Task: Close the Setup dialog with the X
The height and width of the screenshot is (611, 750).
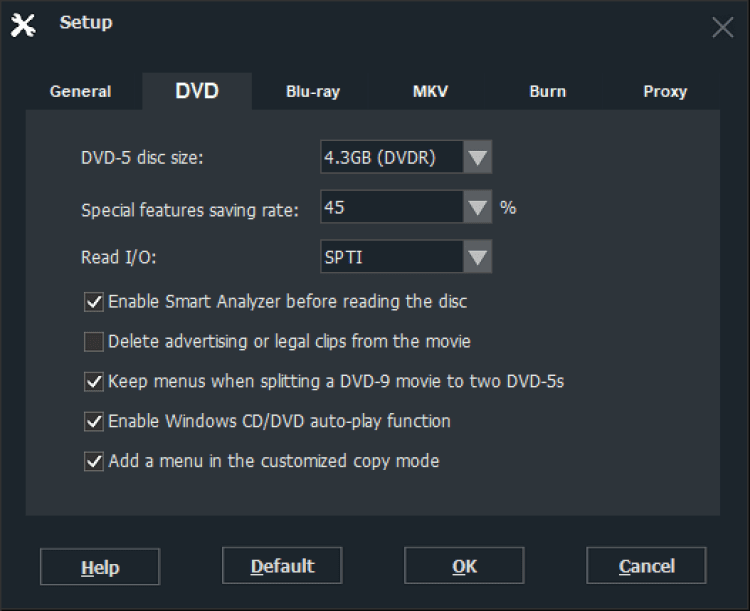Action: pyautogui.click(x=723, y=27)
